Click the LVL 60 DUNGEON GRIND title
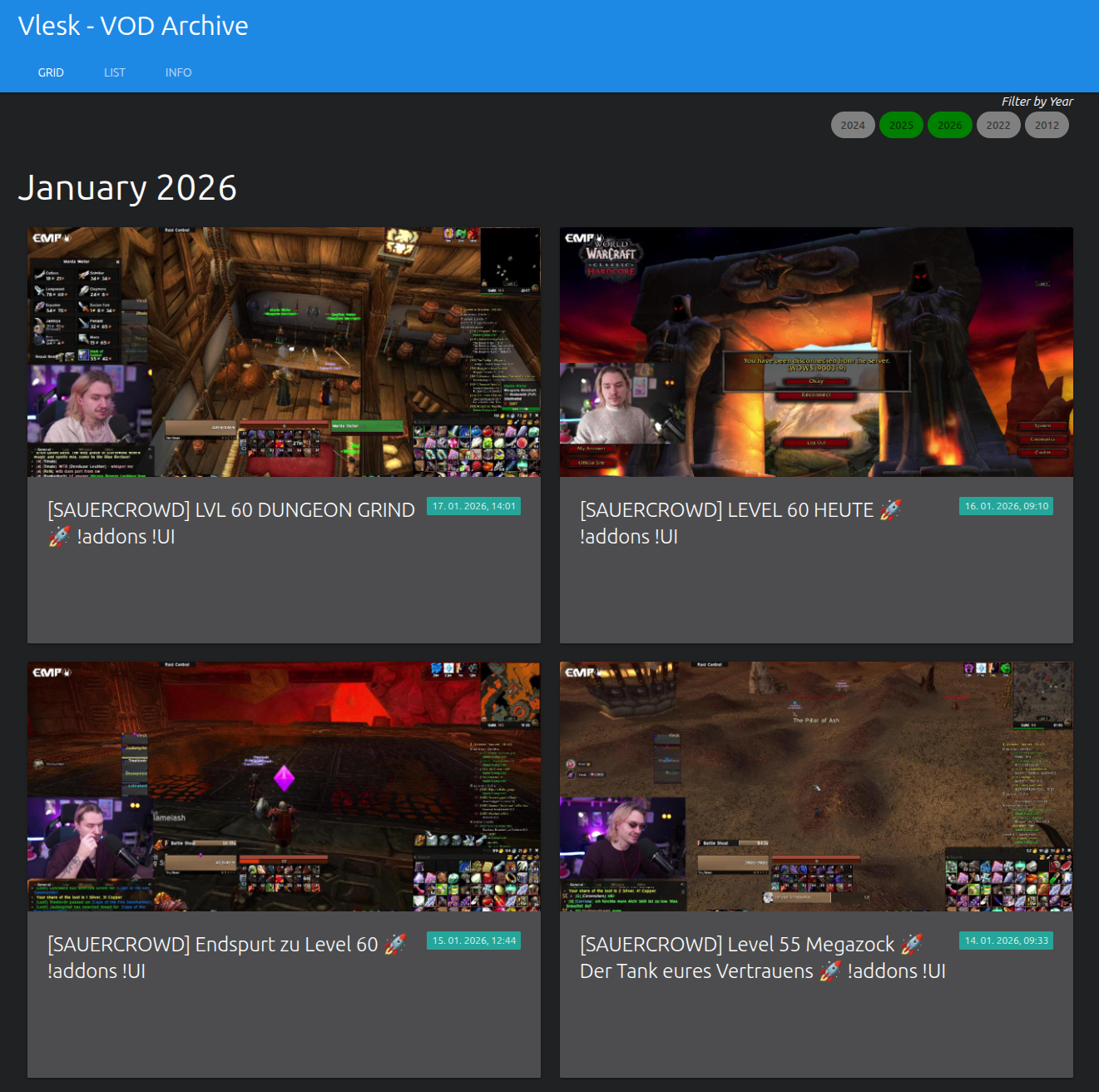 [x=231, y=523]
